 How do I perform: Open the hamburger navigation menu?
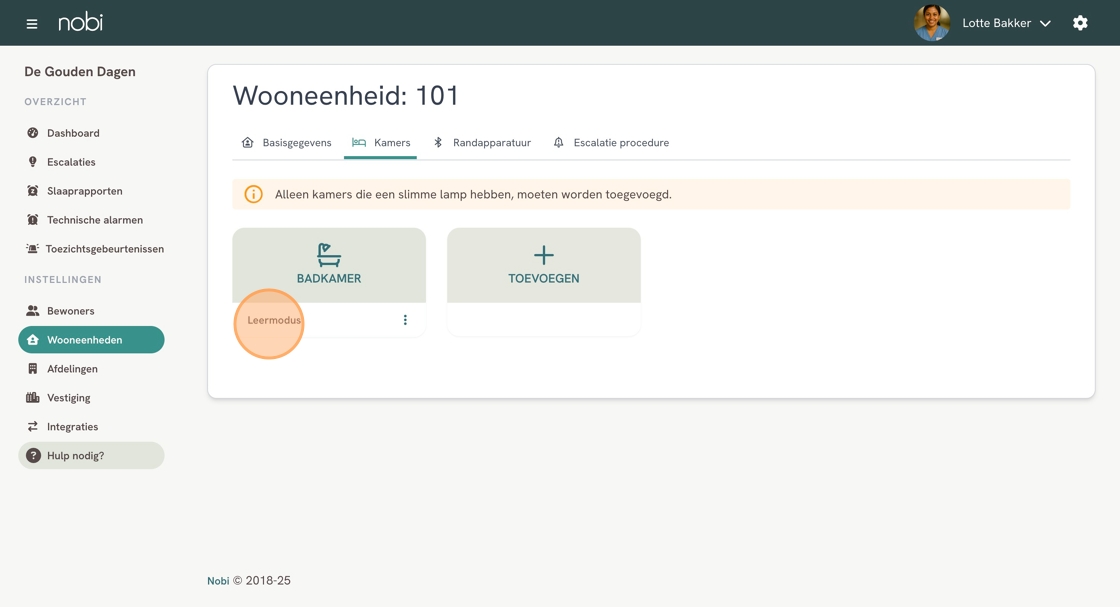pyautogui.click(x=32, y=23)
